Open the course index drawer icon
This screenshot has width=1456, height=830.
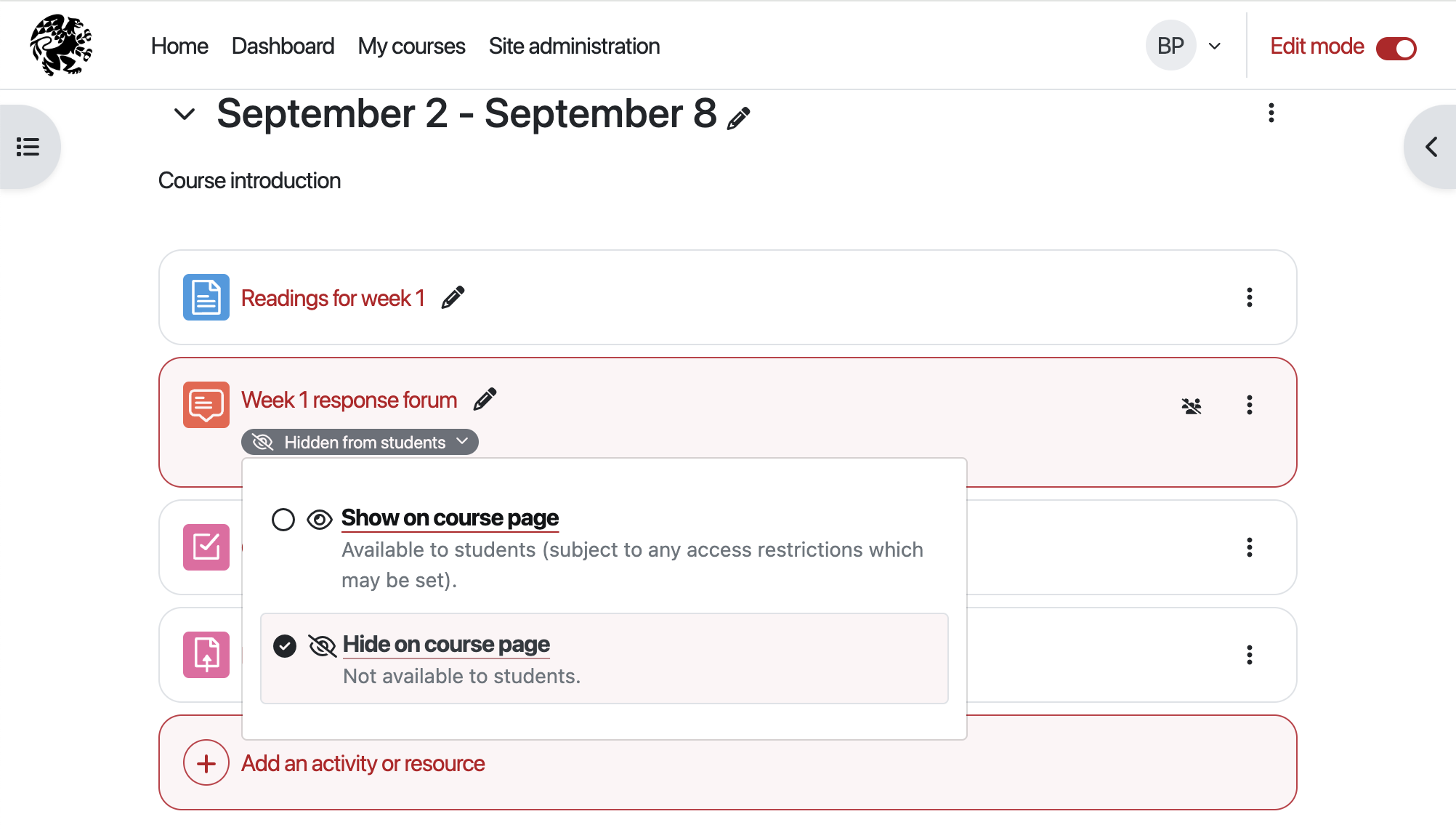28,147
